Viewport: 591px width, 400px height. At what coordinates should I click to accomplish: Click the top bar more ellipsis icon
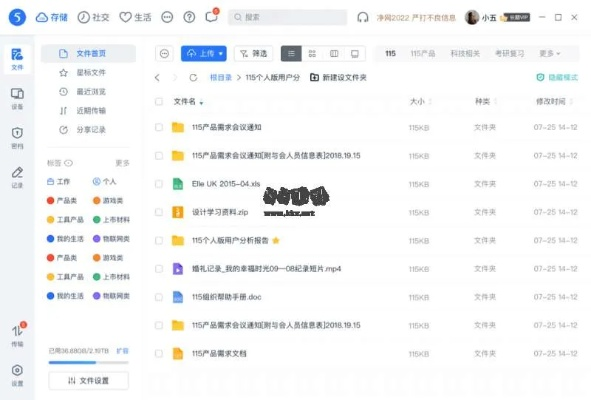pyautogui.click(x=167, y=17)
